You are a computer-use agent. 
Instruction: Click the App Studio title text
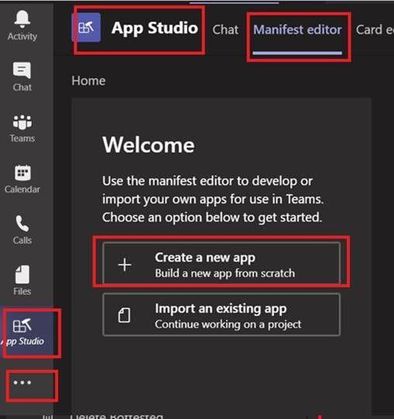(x=155, y=28)
